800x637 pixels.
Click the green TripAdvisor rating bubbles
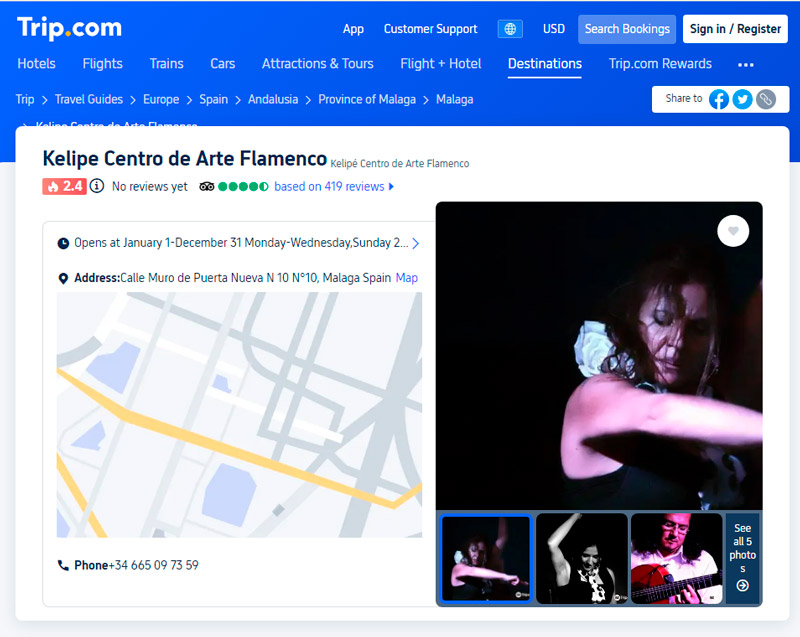[243, 187]
